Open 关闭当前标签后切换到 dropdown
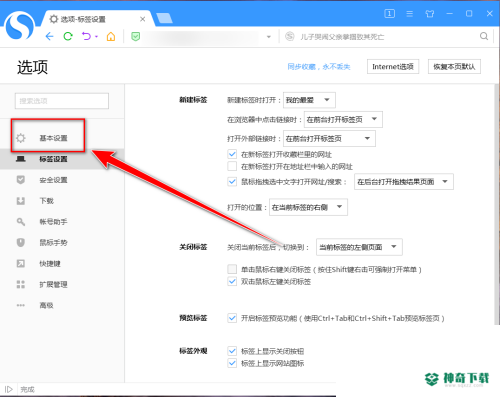 coord(359,247)
